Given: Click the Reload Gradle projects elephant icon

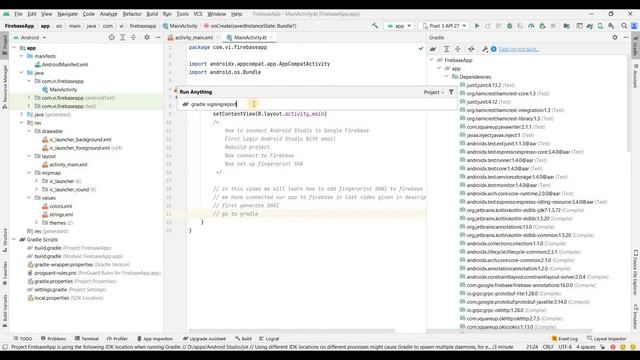Looking at the screenshot, I should click(433, 49).
